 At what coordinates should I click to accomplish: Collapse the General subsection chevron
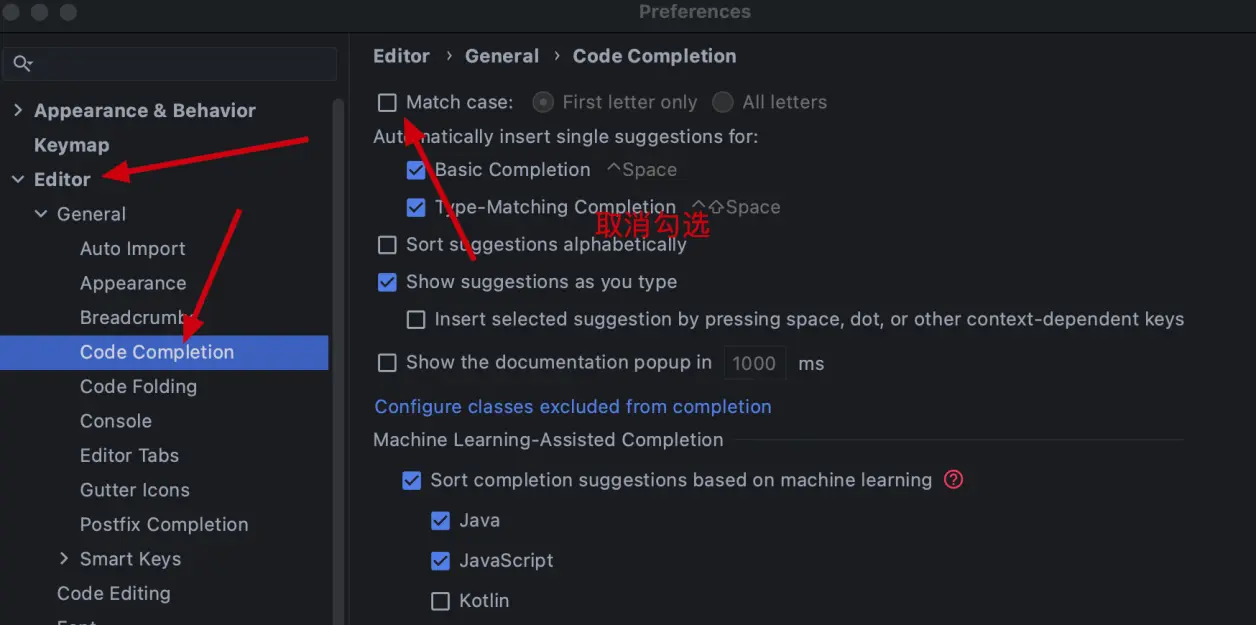coord(41,214)
